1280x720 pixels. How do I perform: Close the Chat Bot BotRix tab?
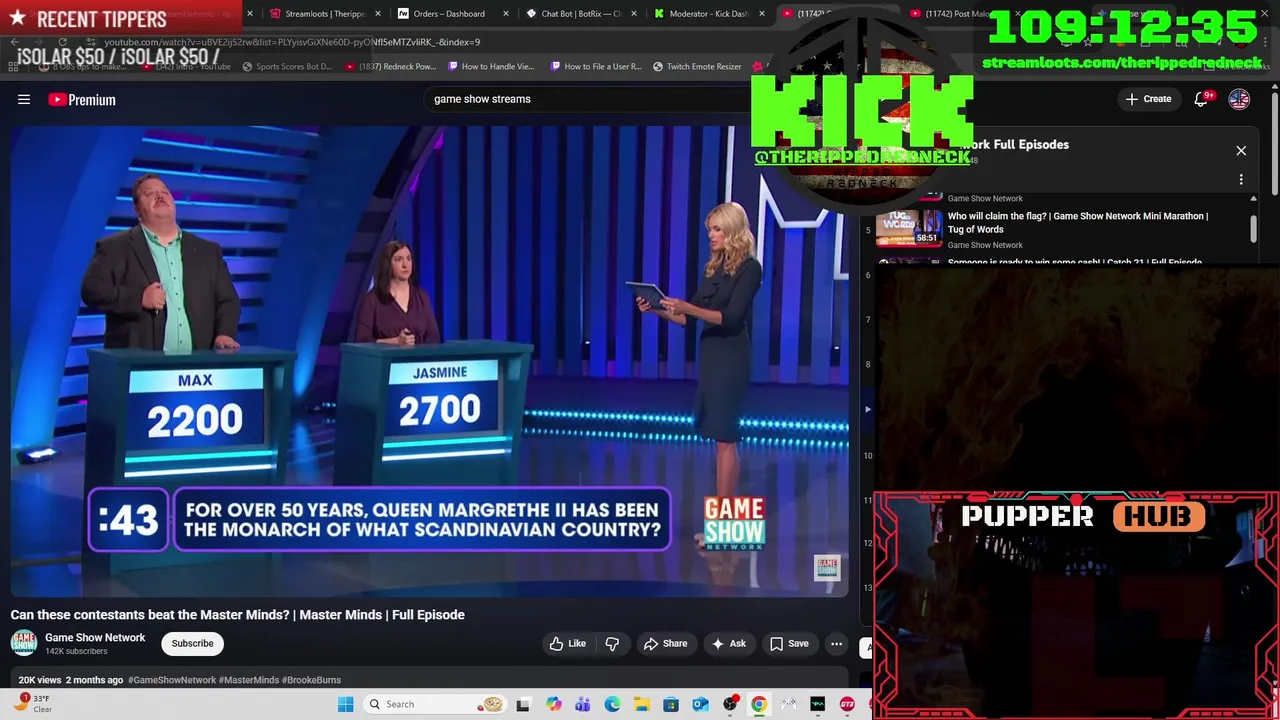point(634,14)
